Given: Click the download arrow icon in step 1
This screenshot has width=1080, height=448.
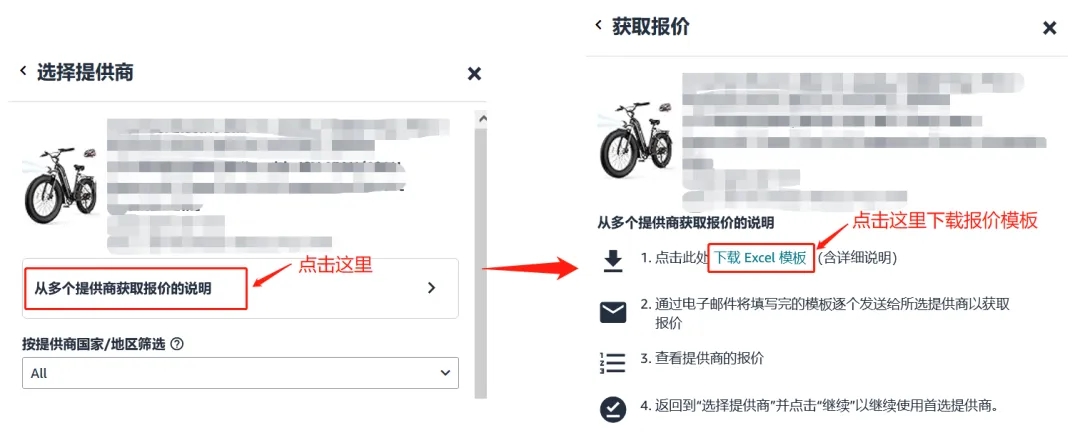Looking at the screenshot, I should (x=612, y=261).
